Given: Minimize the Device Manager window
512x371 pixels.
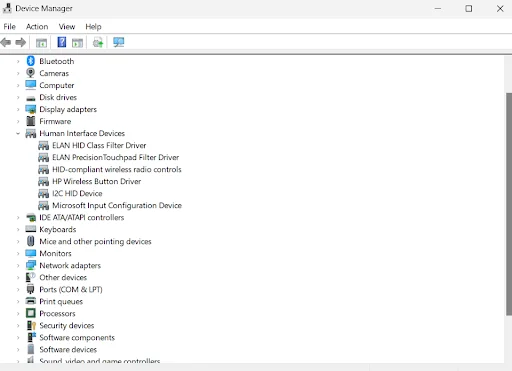Looking at the screenshot, I should [x=438, y=9].
